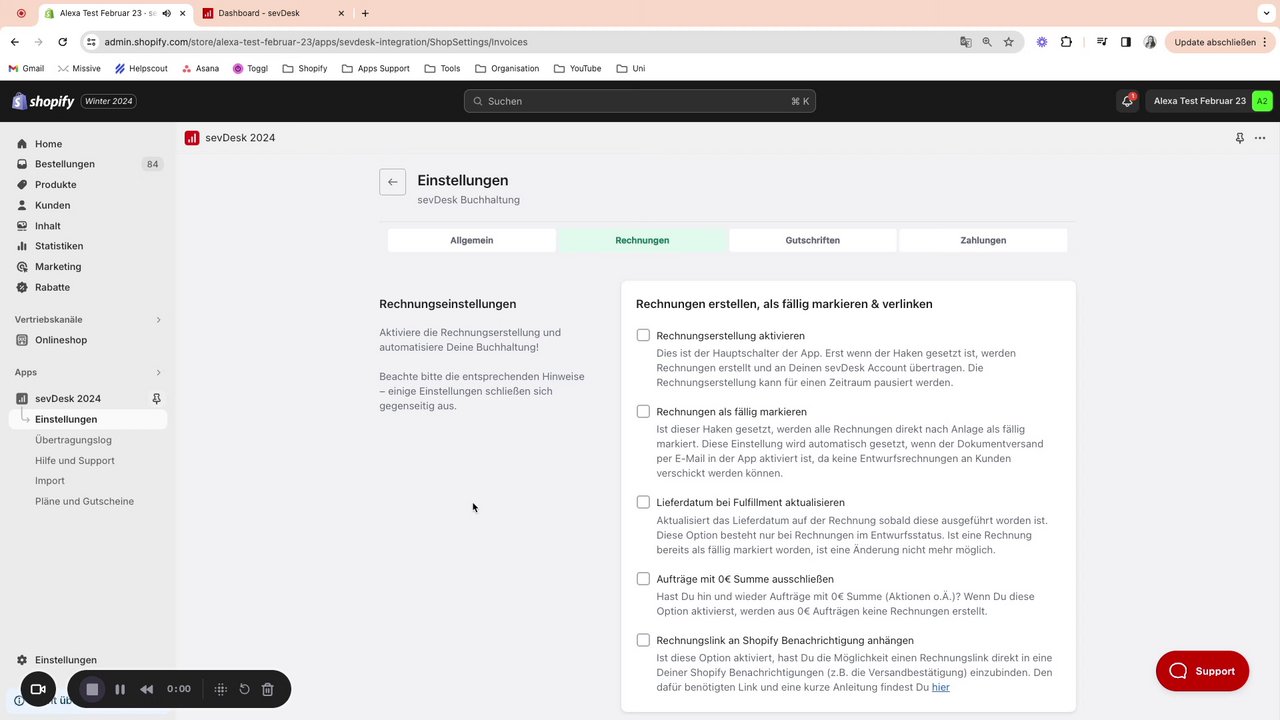Switch to Gutschriften tab
This screenshot has width=1280, height=720.
pos(813,240)
